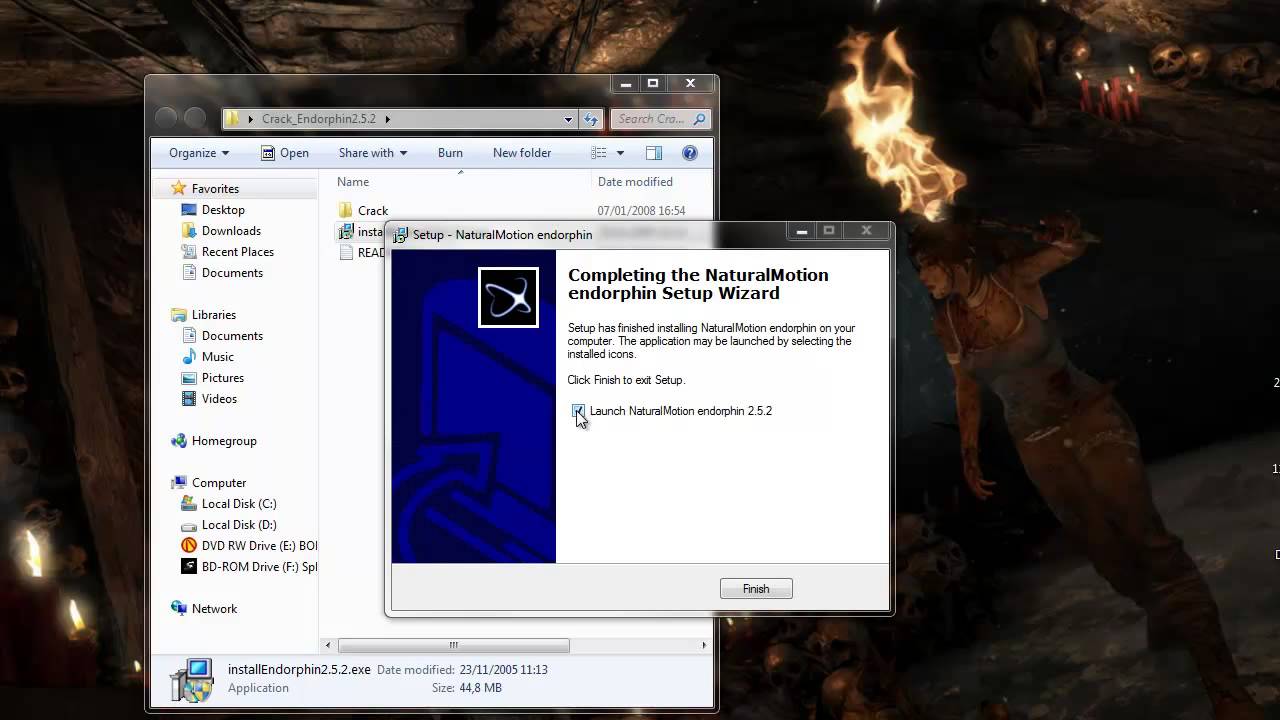The height and width of the screenshot is (720, 1280).
Task: Select Libraries in navigation pane
Action: click(213, 315)
